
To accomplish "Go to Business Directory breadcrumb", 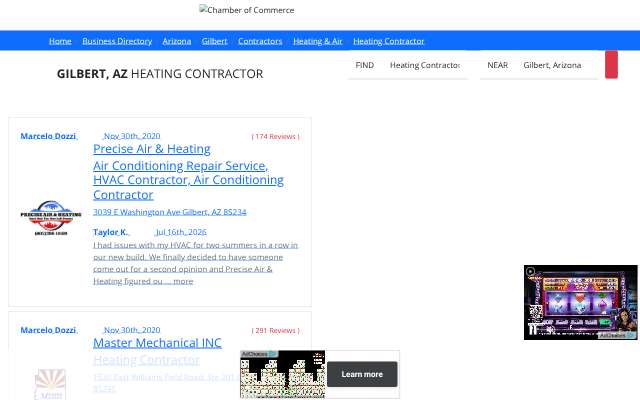I will (x=117, y=41).
